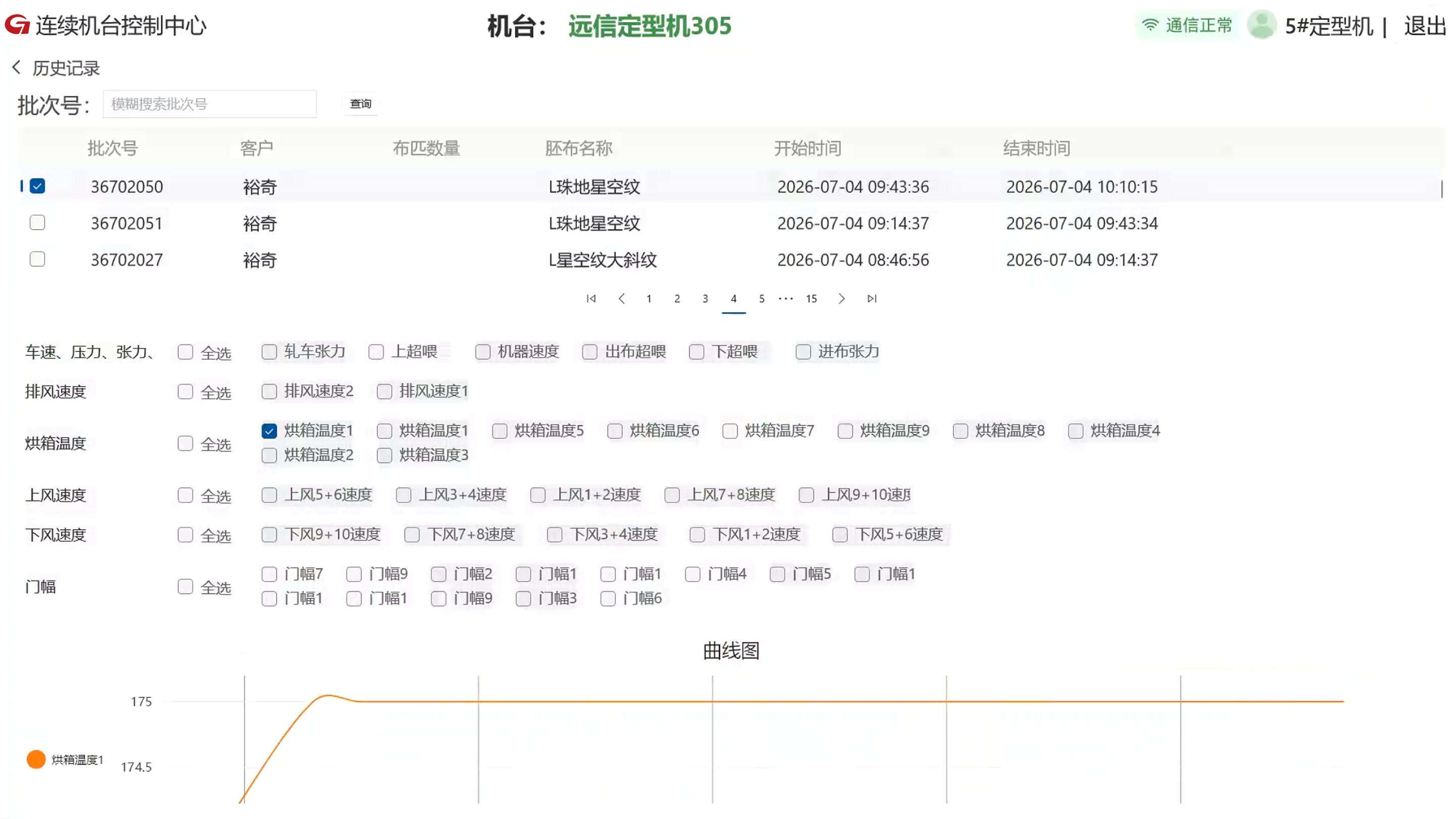Image resolution: width=1456 pixels, height=819 pixels.
Task: Uncheck the checked 烘箱温度1 checkbox
Action: tap(269, 431)
